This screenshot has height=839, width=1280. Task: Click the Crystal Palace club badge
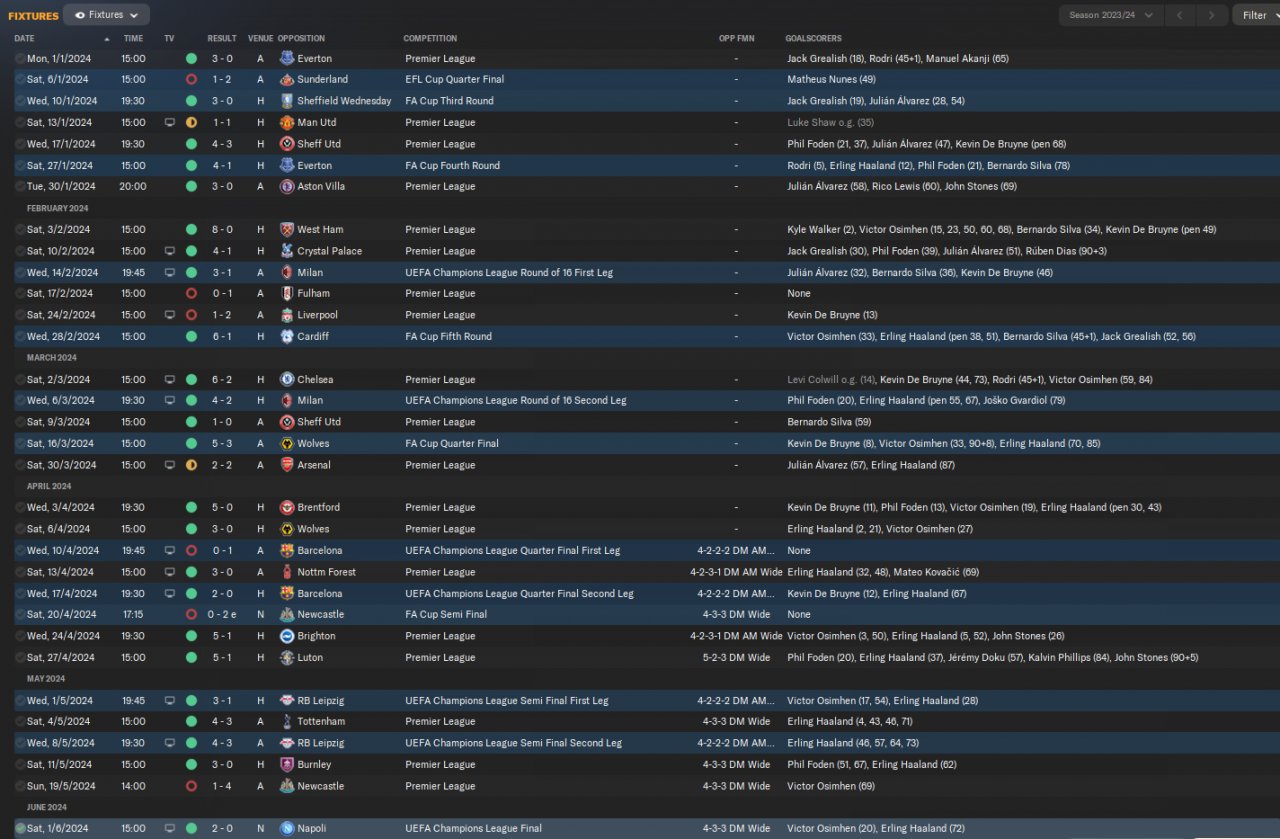[x=287, y=251]
